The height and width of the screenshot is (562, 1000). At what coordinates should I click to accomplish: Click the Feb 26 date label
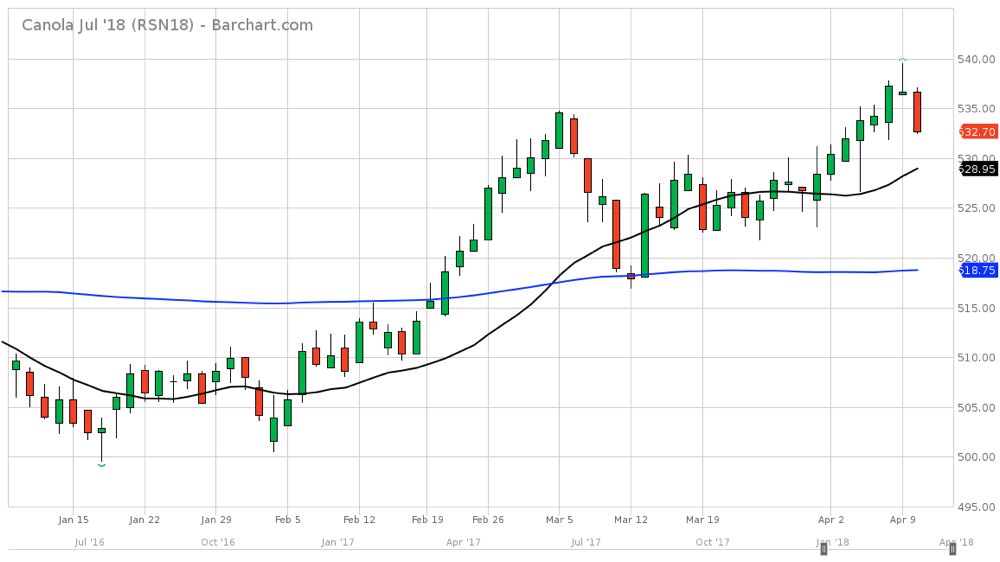coord(488,519)
